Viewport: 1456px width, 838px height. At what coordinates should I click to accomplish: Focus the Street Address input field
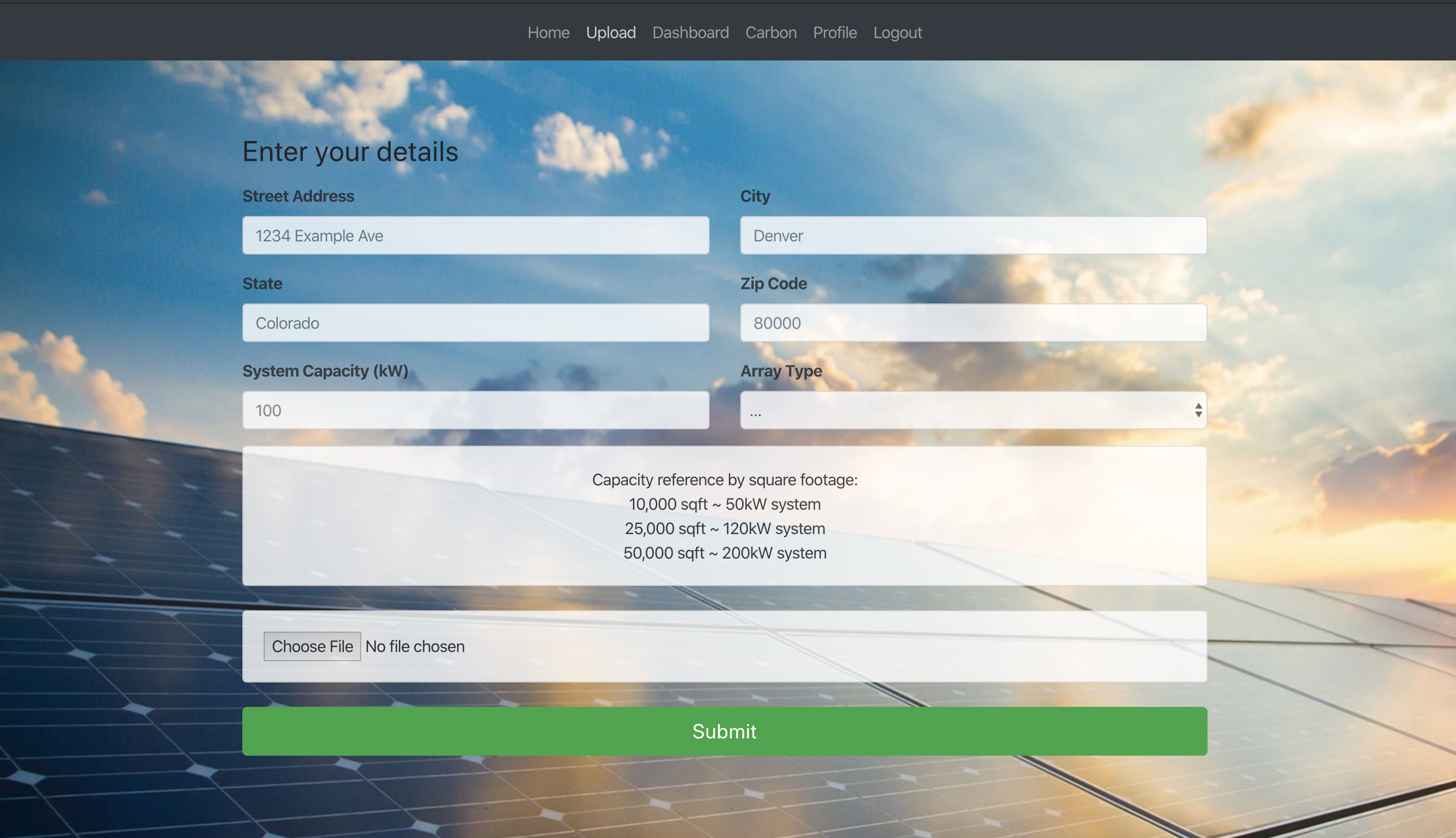coord(475,235)
